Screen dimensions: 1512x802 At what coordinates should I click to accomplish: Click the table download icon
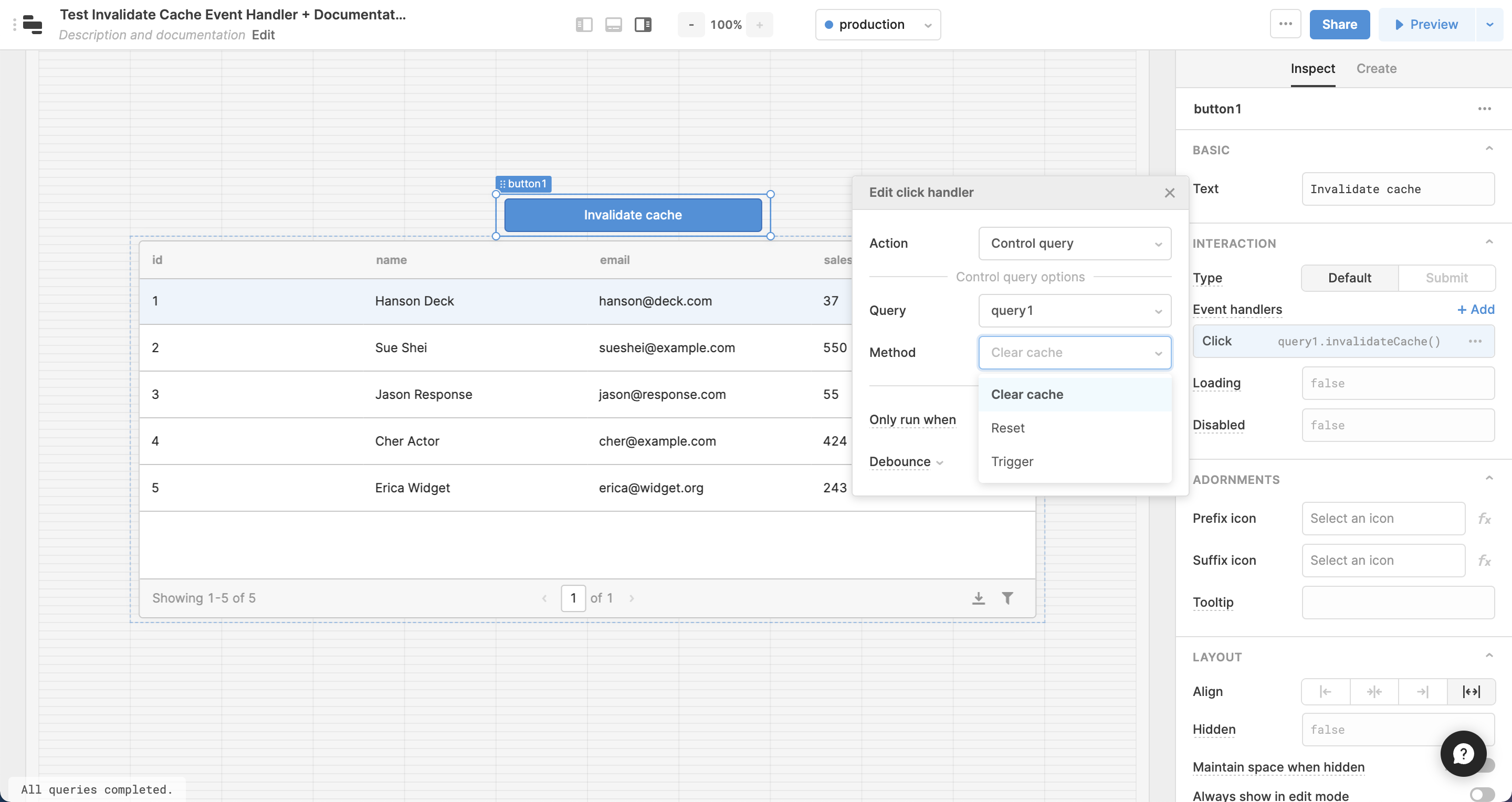[978, 598]
